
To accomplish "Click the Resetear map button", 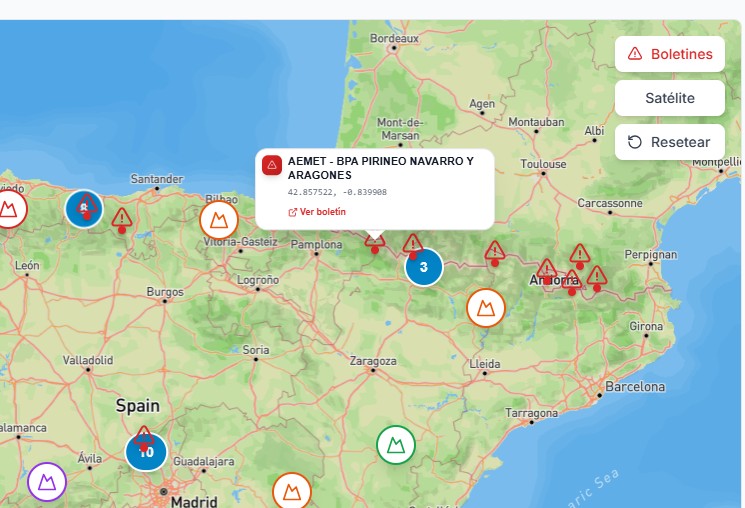I will point(669,142).
